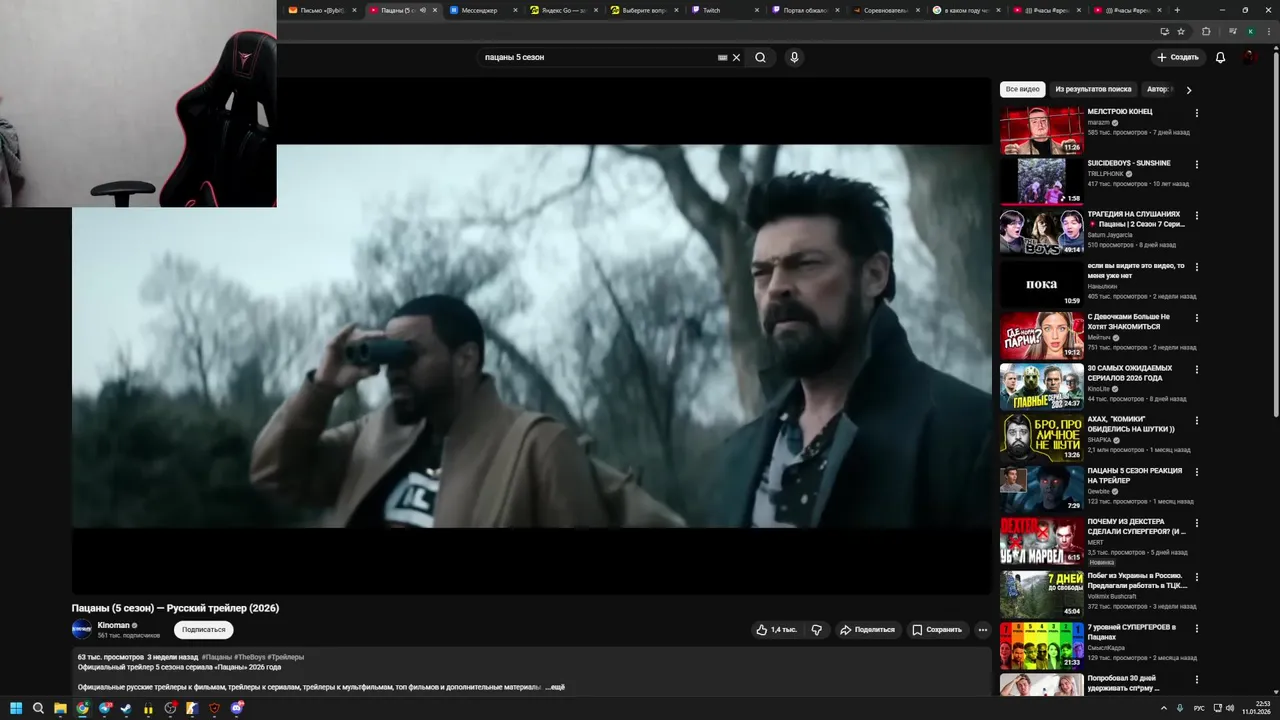Click the #Пацаны hashtag link

(217, 657)
